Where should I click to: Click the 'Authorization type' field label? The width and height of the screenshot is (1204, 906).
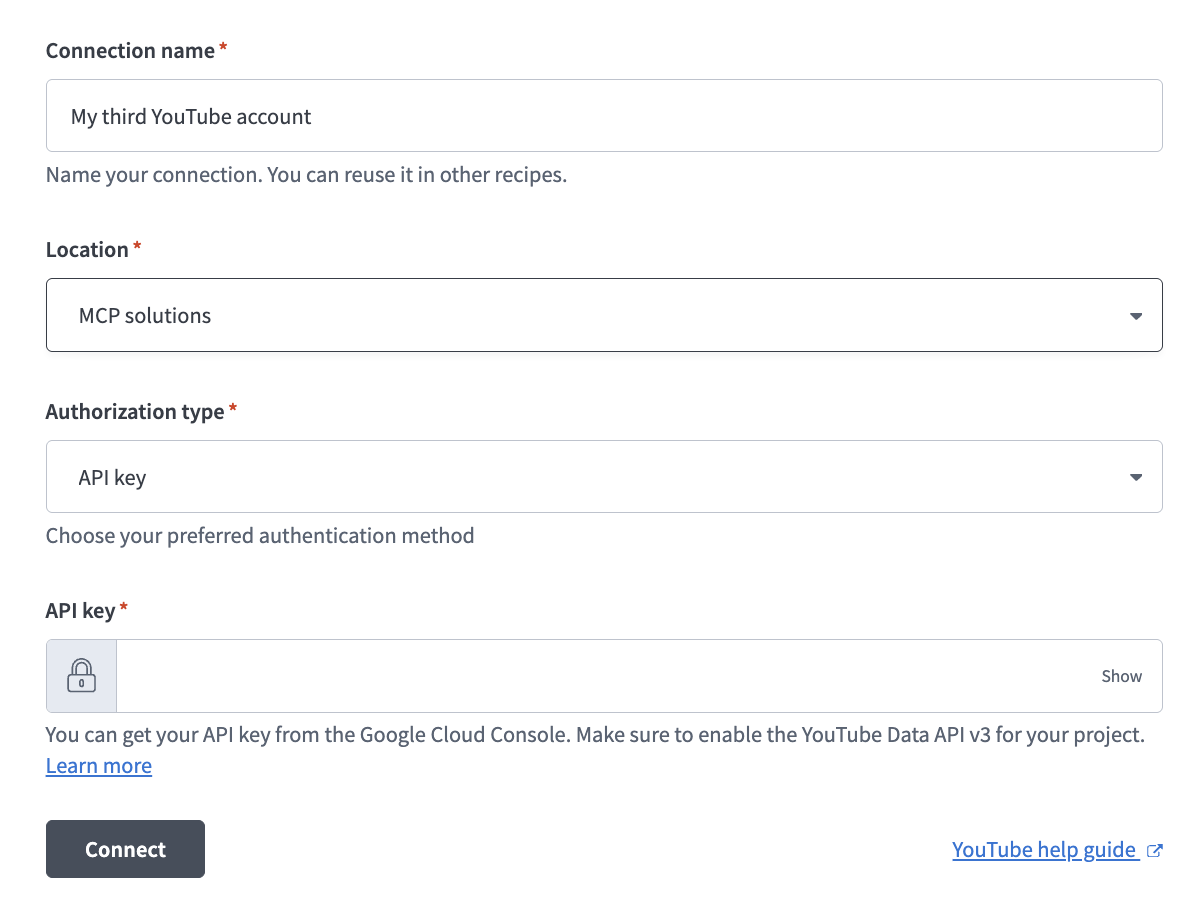tap(135, 412)
